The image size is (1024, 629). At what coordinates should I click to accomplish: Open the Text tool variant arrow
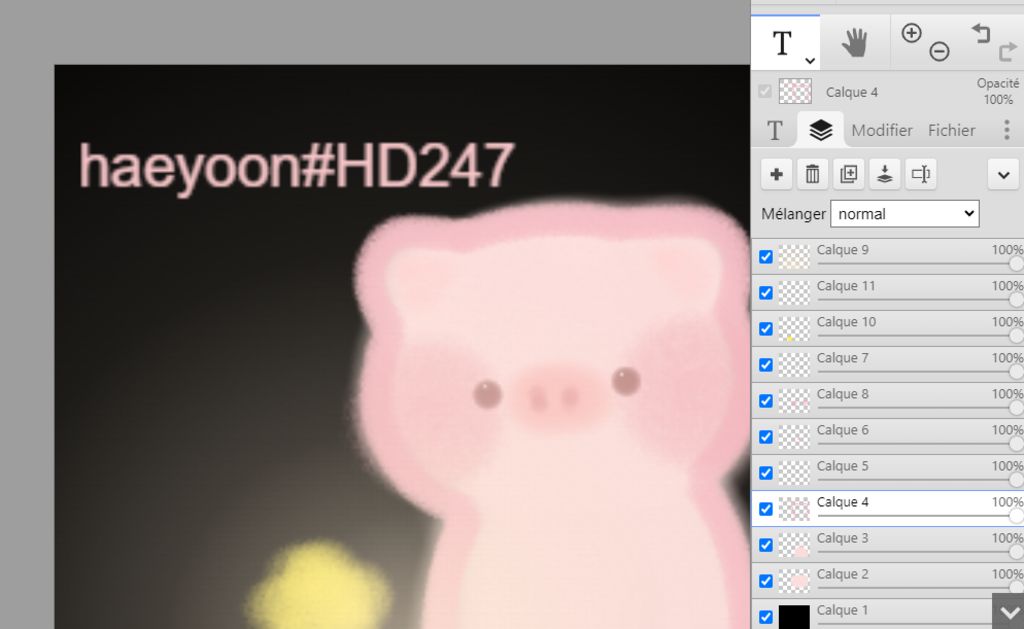tap(810, 61)
